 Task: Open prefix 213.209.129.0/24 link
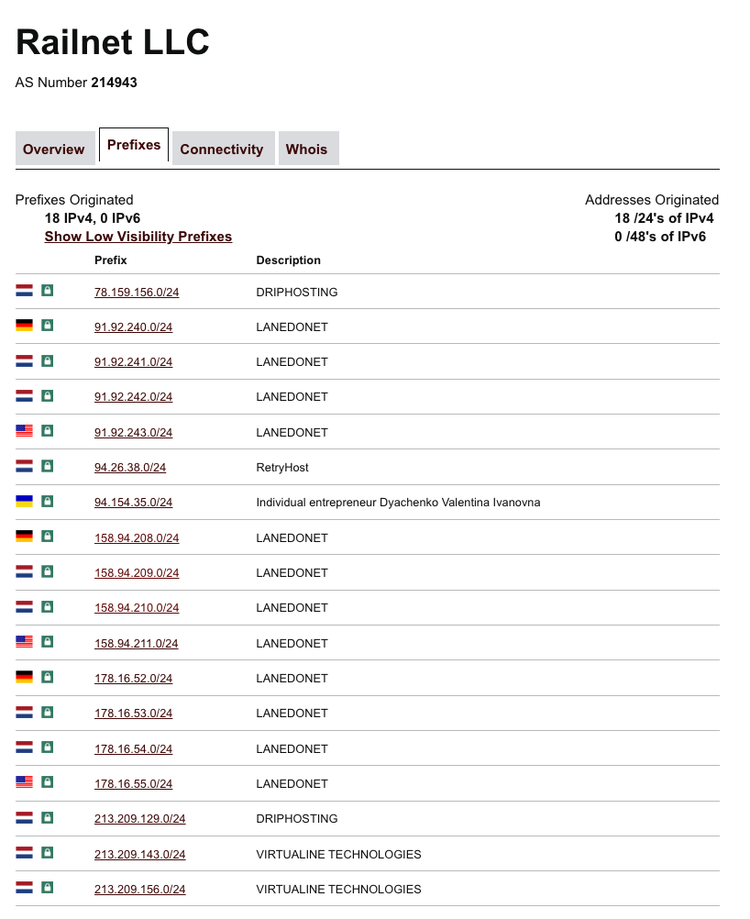click(x=139, y=819)
